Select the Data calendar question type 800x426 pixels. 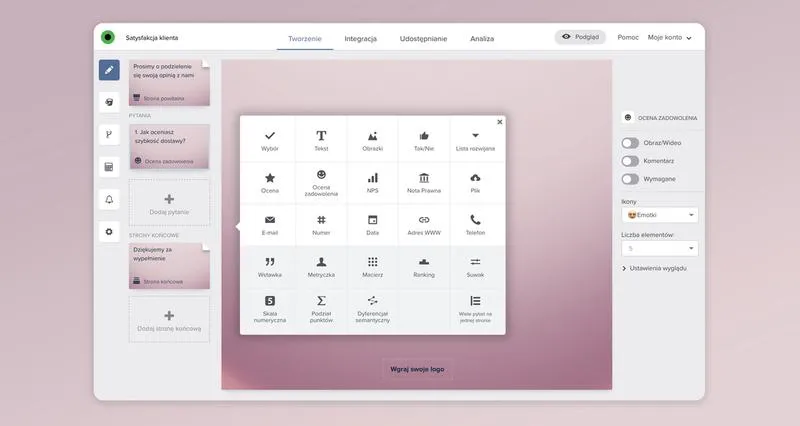click(372, 225)
